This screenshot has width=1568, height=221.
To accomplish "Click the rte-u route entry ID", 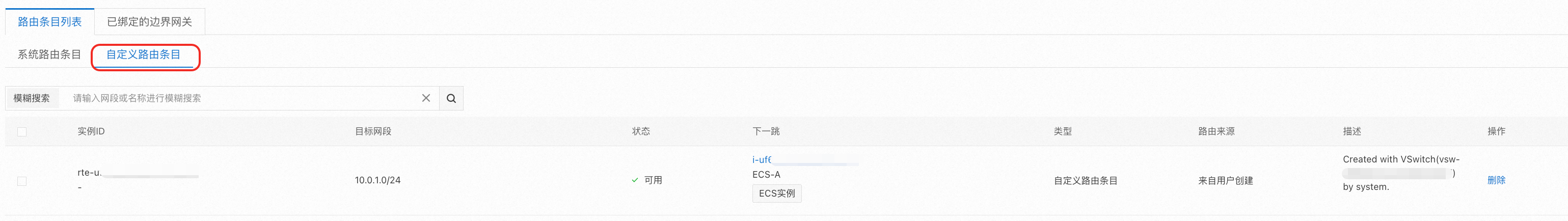I will click(x=90, y=173).
